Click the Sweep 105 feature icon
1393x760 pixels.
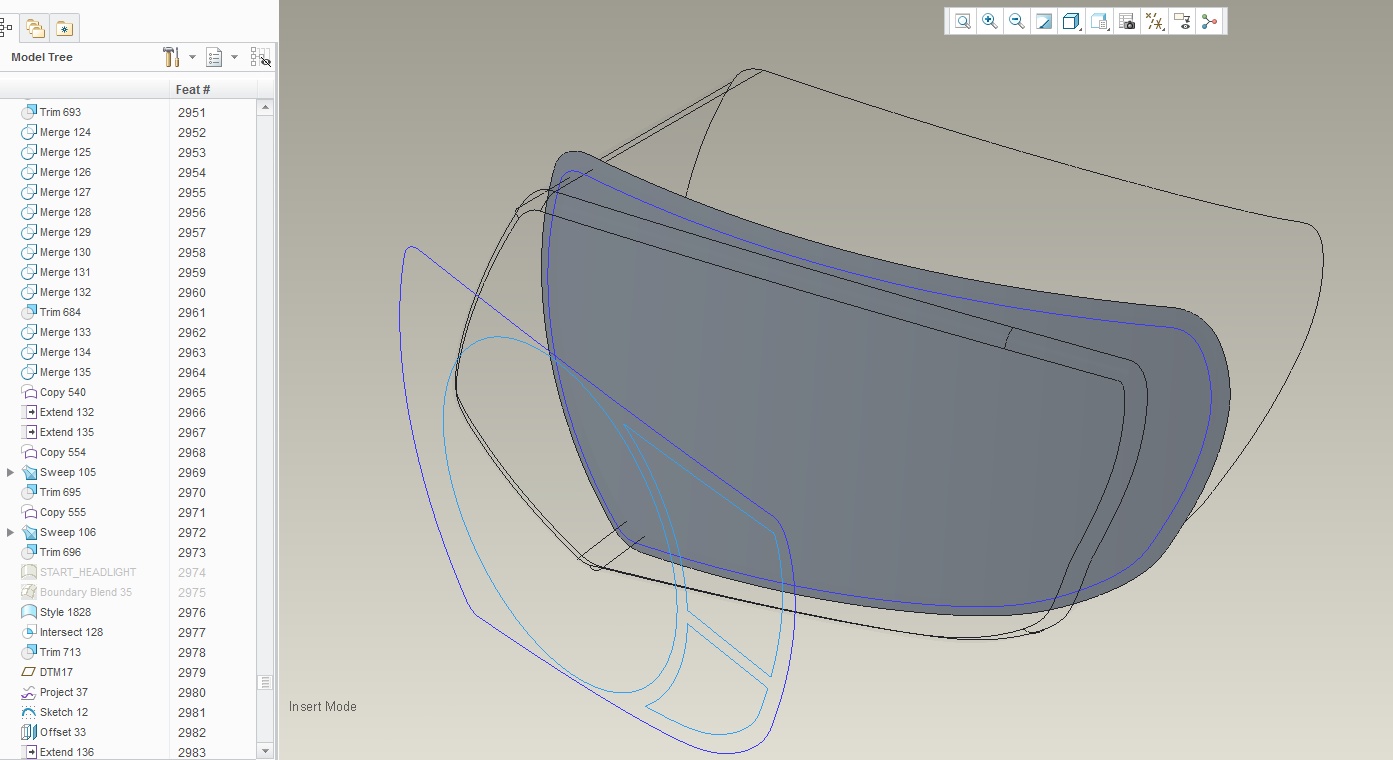29,472
